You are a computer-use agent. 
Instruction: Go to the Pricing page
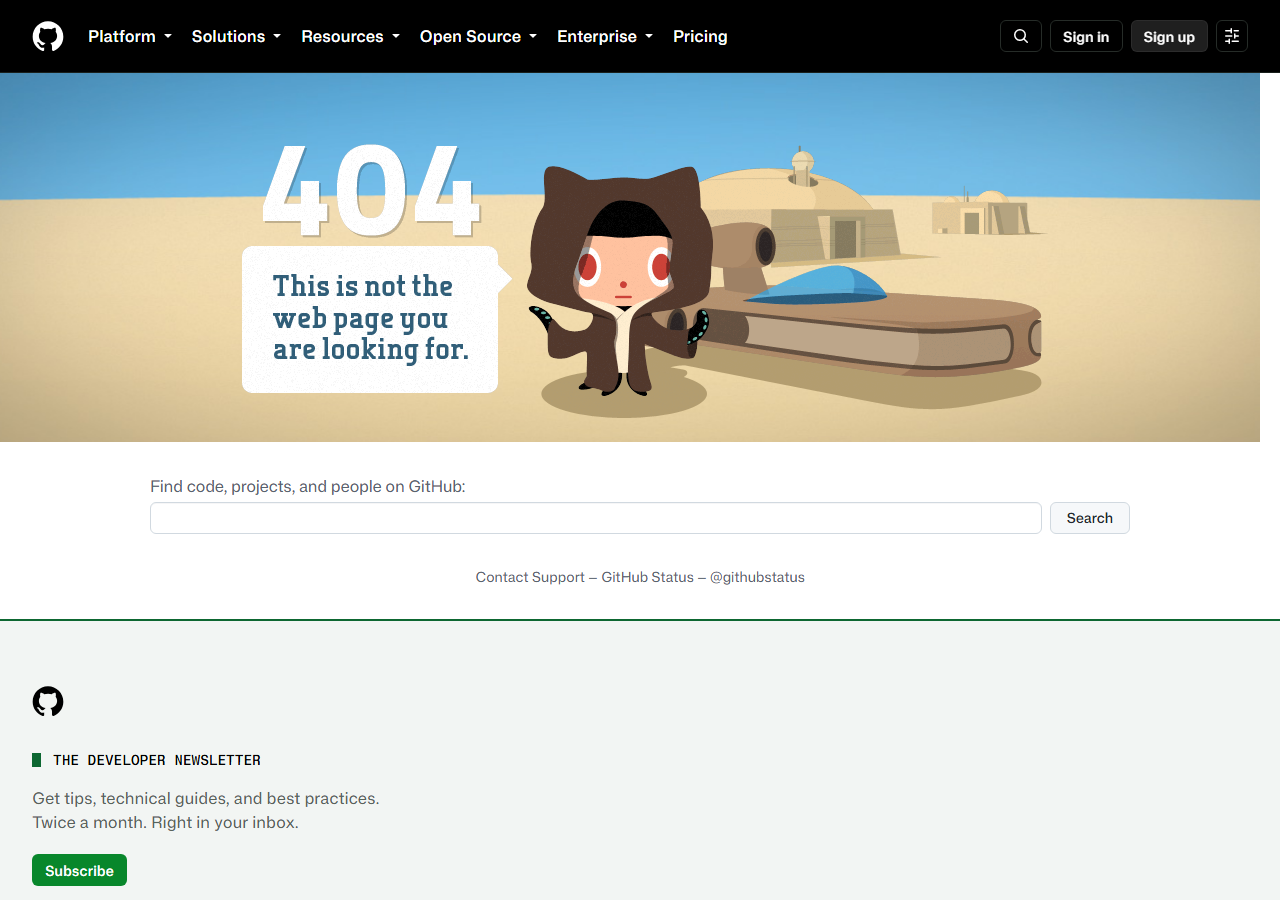pos(700,36)
